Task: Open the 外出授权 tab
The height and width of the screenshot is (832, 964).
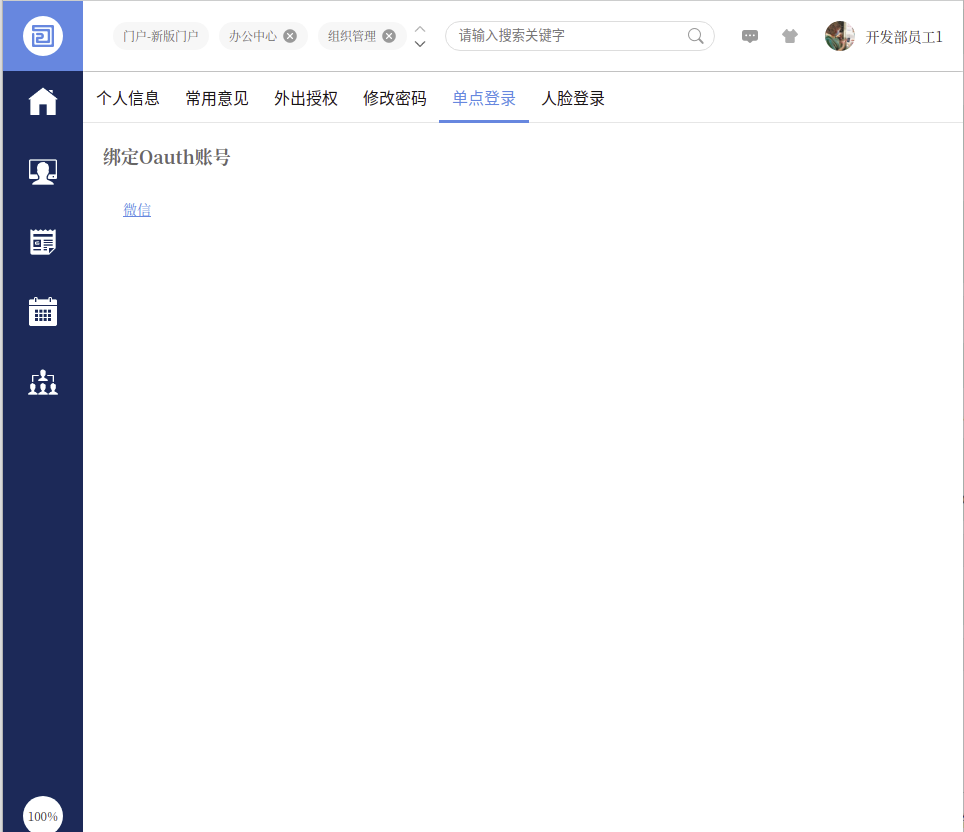Action: (306, 98)
